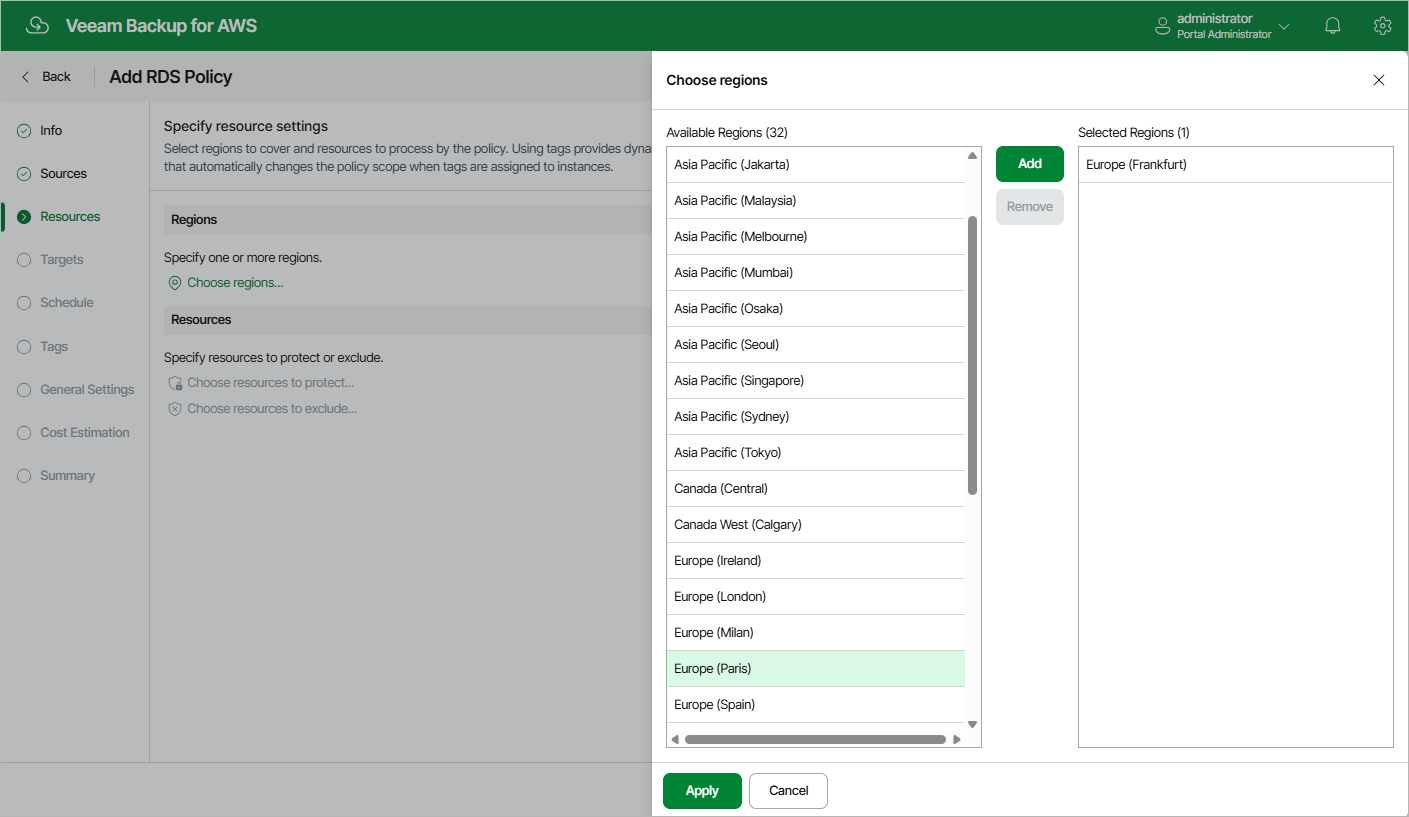The width and height of the screenshot is (1409, 817).
Task: Select Canada (Central) region
Action: [816, 489]
